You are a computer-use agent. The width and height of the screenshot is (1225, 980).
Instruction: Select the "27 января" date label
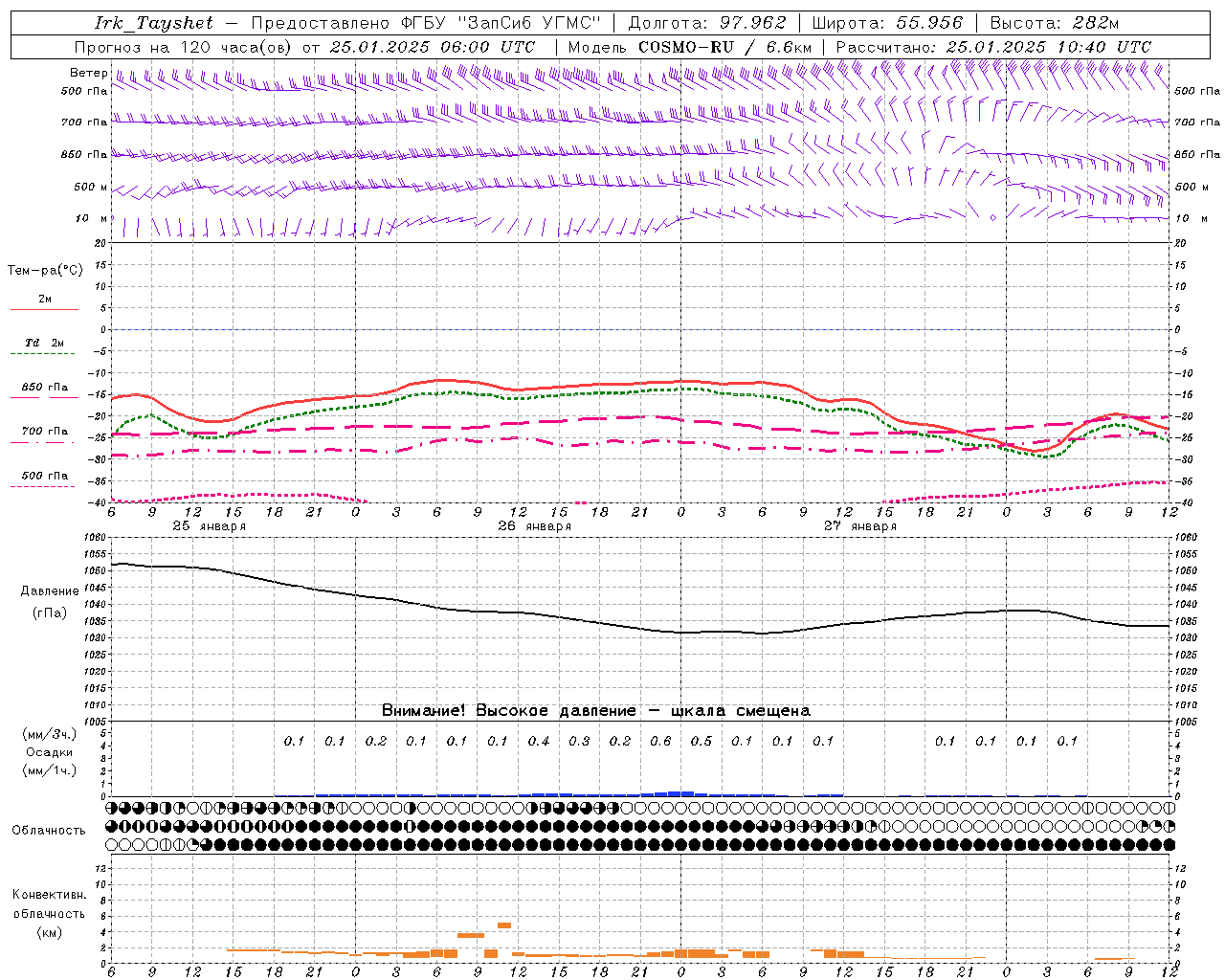pyautogui.click(x=859, y=526)
